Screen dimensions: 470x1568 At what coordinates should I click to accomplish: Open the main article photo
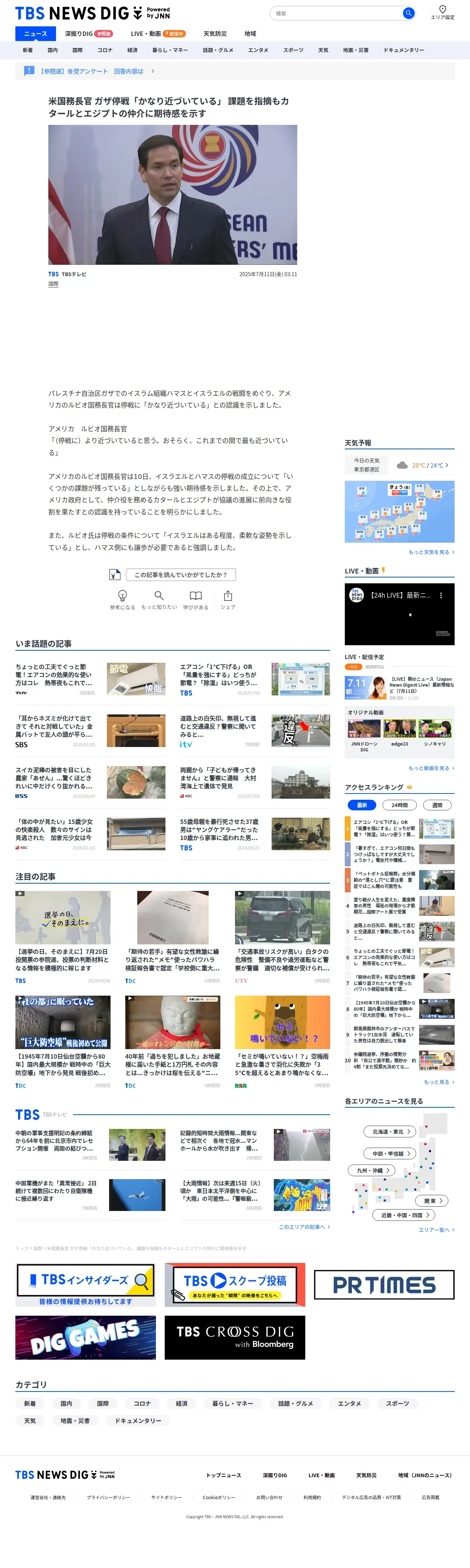[x=173, y=194]
